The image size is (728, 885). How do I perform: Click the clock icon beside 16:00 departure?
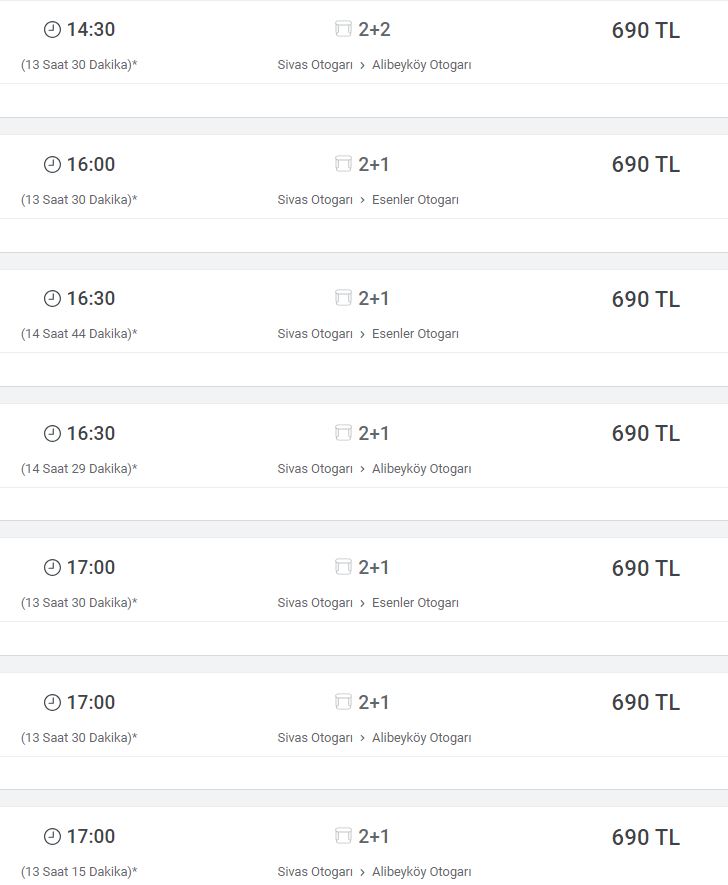pyautogui.click(x=52, y=164)
